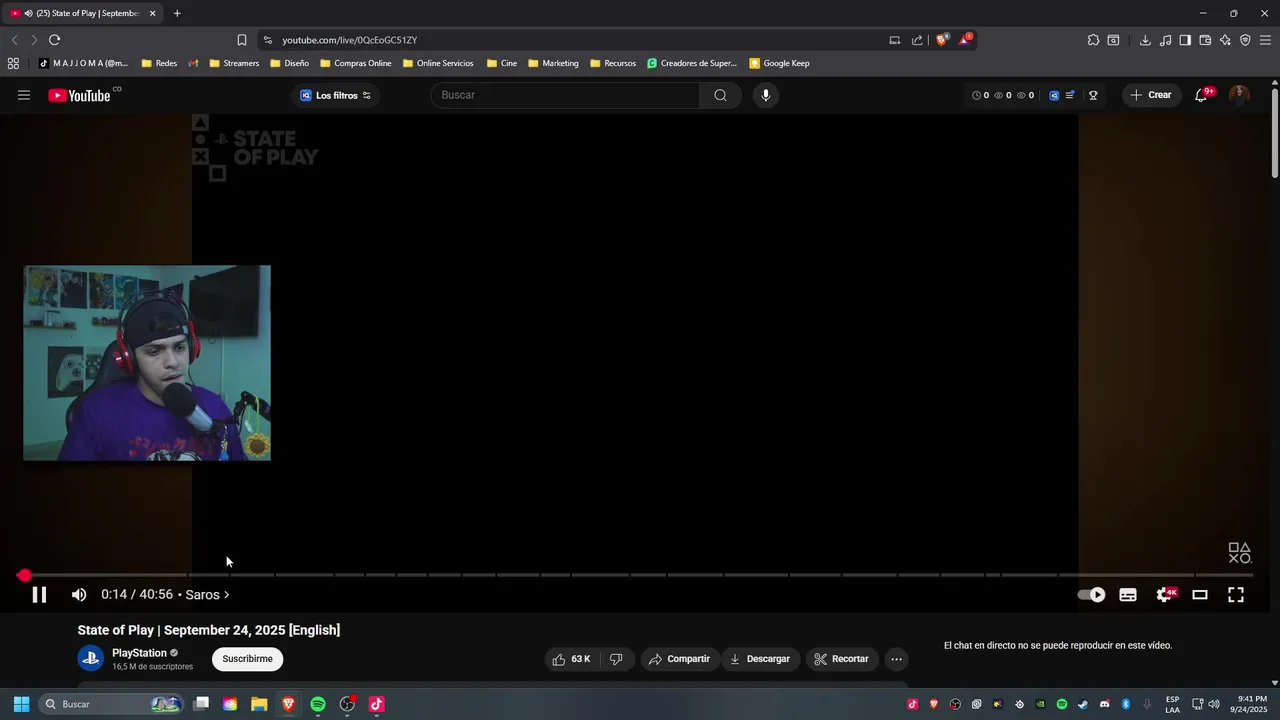Open the browser extensions puzzle icon
The width and height of the screenshot is (1280, 720).
(x=1093, y=40)
